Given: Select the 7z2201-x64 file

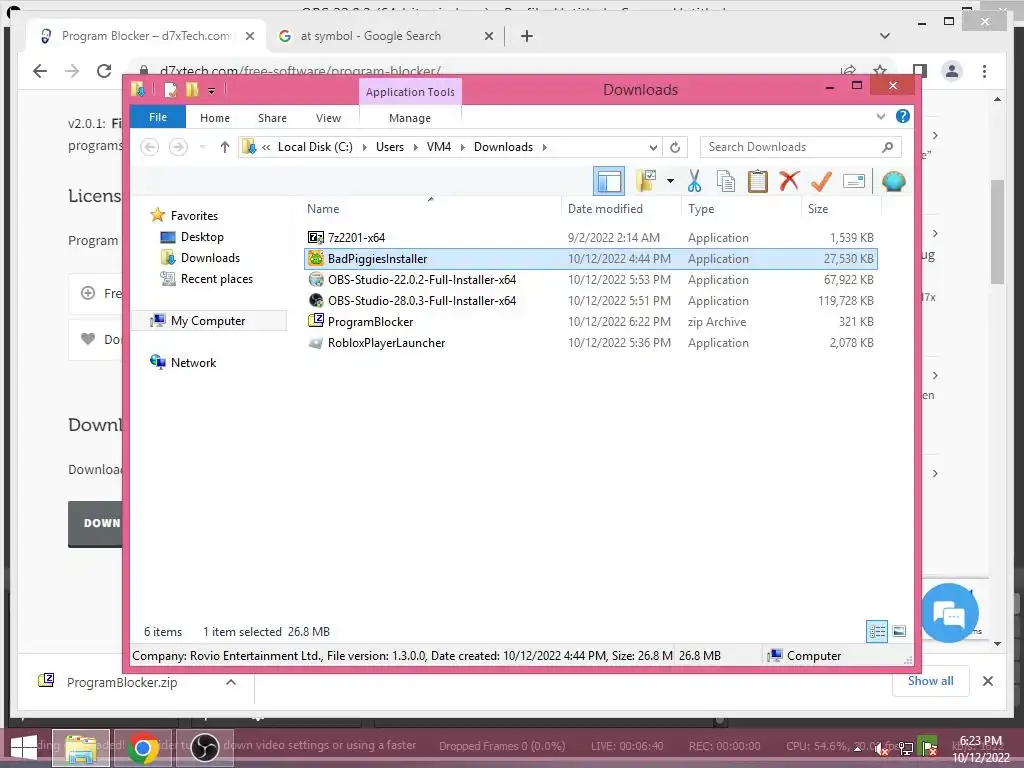Looking at the screenshot, I should (x=590, y=238).
